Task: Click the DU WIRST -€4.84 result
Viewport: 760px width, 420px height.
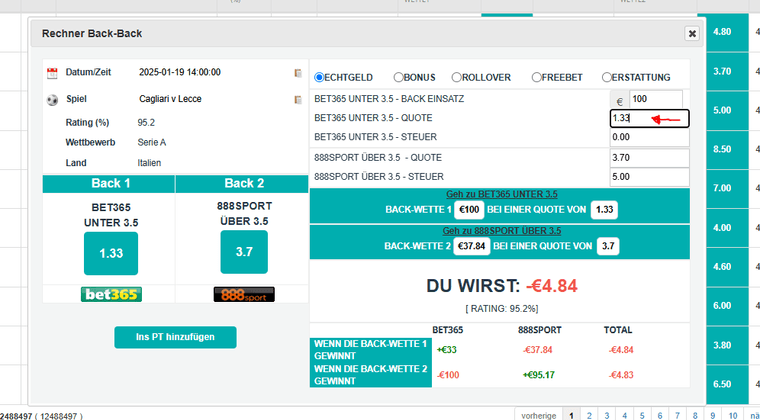Action: 502,286
